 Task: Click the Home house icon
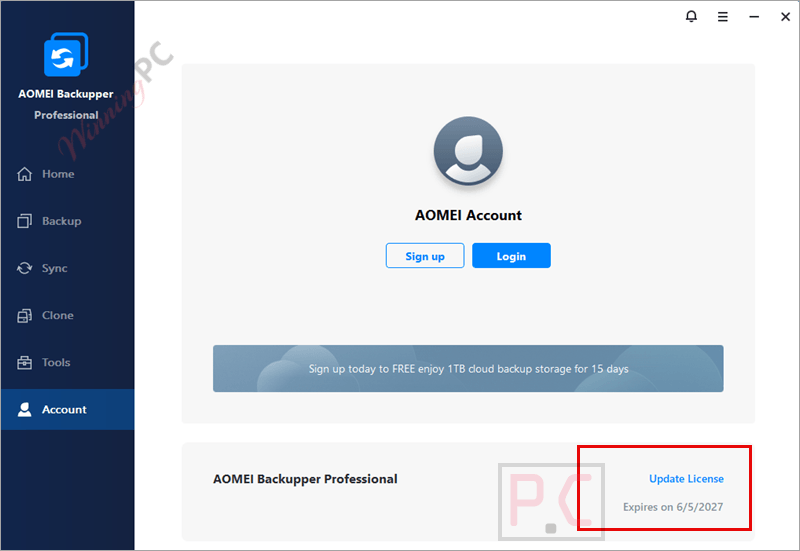[24, 174]
